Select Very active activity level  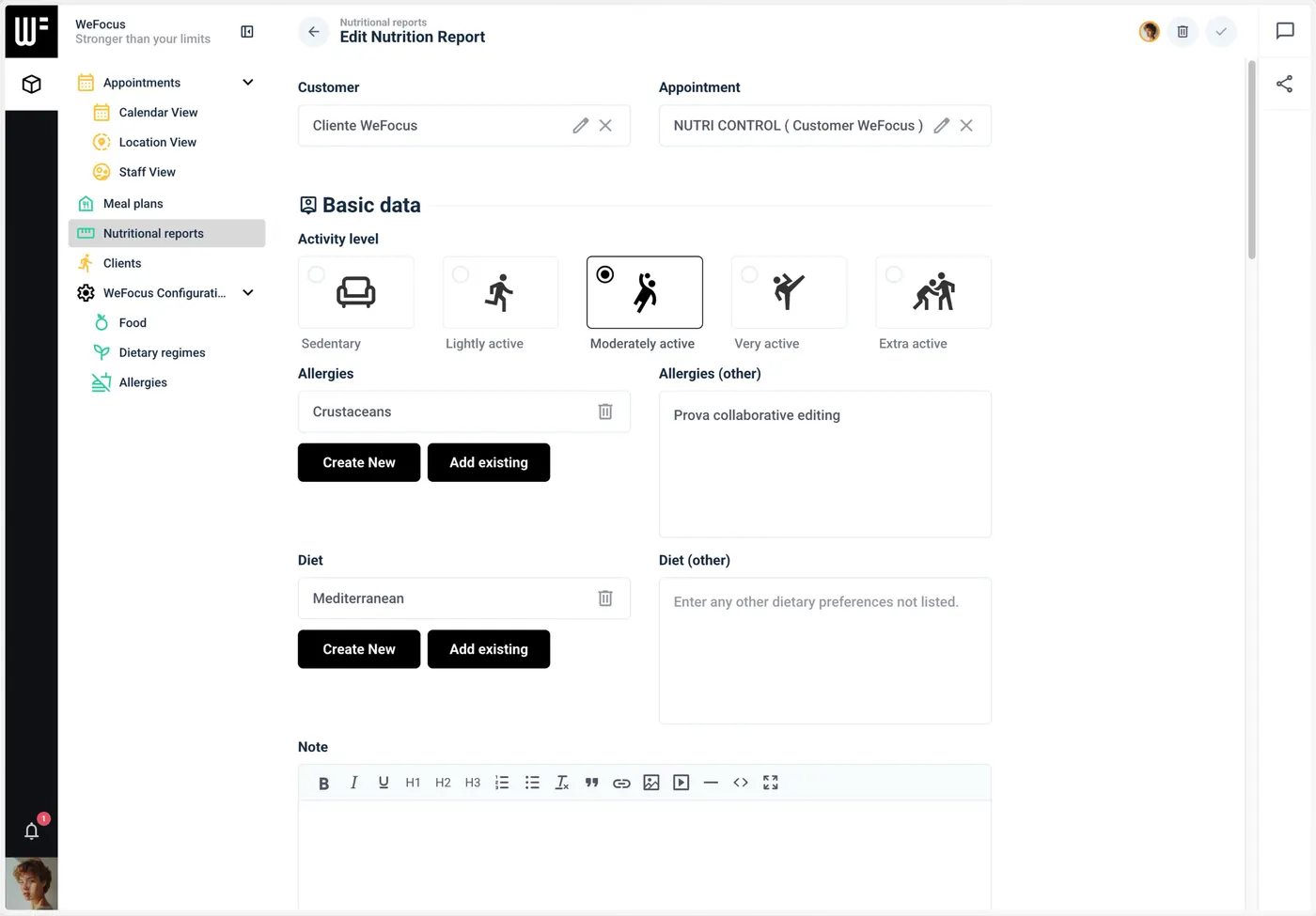789,293
